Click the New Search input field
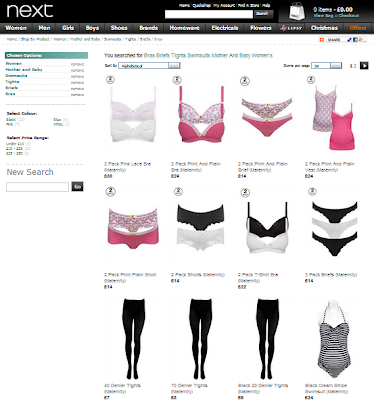This screenshot has height=400, width=374. coord(37,187)
